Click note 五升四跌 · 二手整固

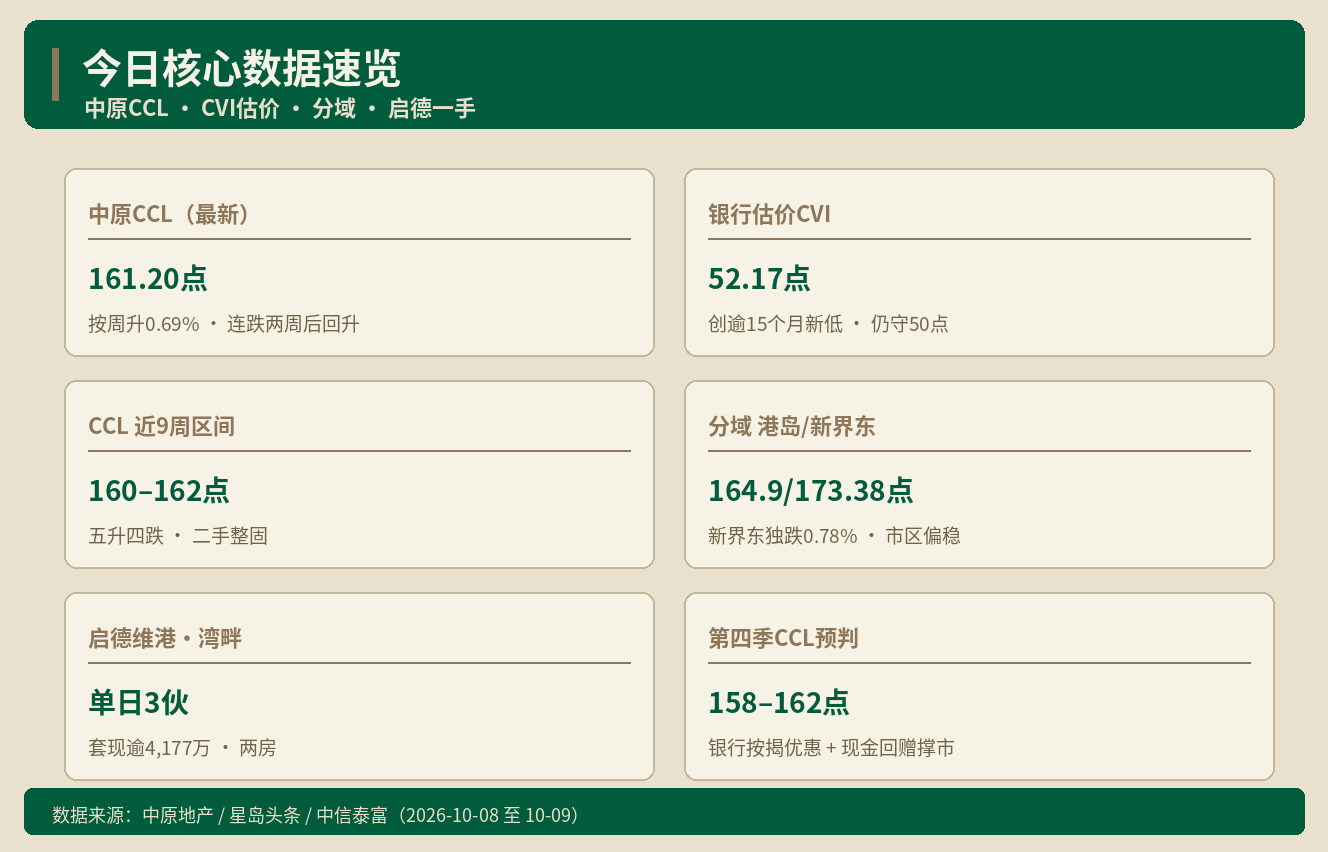[x=178, y=536]
